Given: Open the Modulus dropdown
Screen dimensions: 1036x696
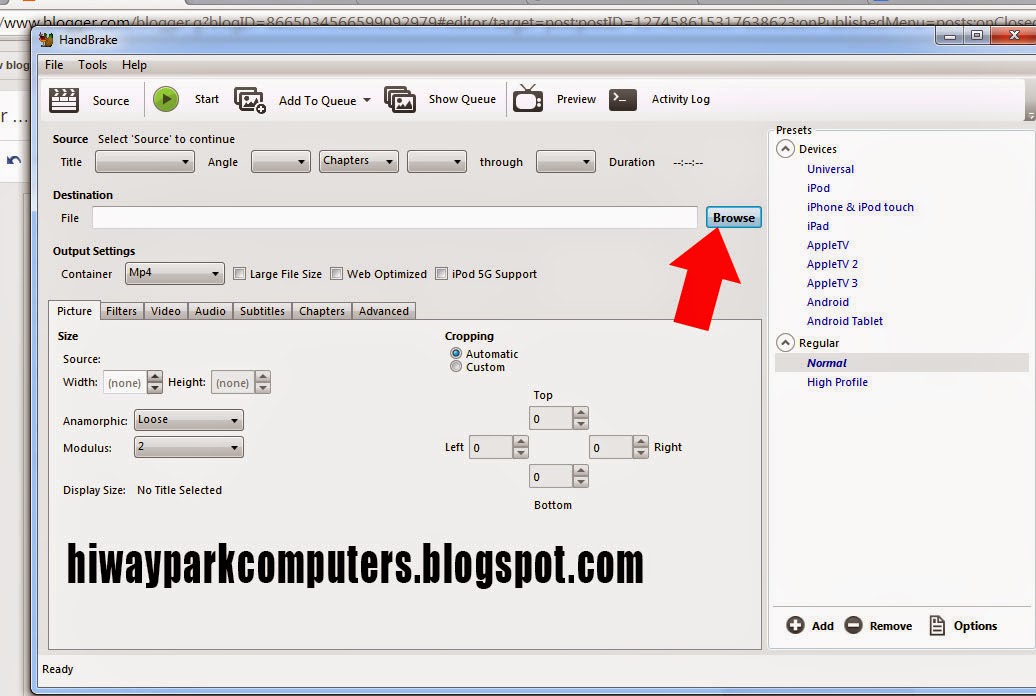Looking at the screenshot, I should pyautogui.click(x=189, y=447).
